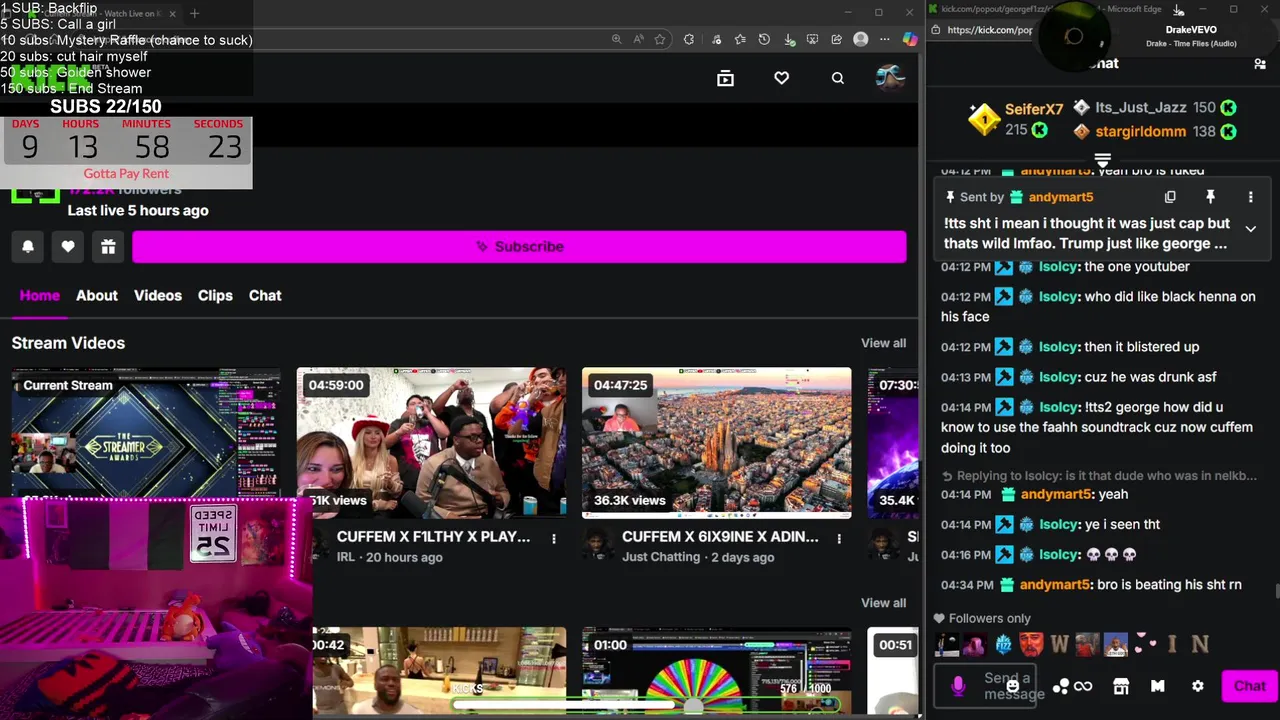Open the 04:47:25 Barcelona stream thumbnail
This screenshot has height=720, width=1280.
pyautogui.click(x=717, y=443)
